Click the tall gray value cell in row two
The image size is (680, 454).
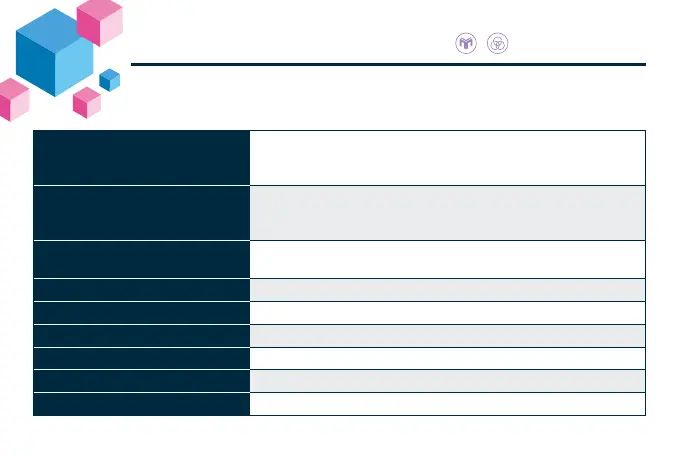[447, 212]
